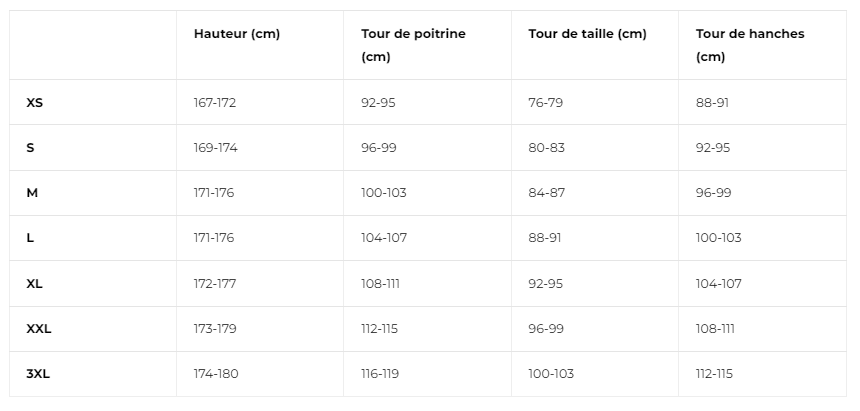The height and width of the screenshot is (411, 860).
Task: Click the Tour de taille (cm) header
Action: [587, 34]
